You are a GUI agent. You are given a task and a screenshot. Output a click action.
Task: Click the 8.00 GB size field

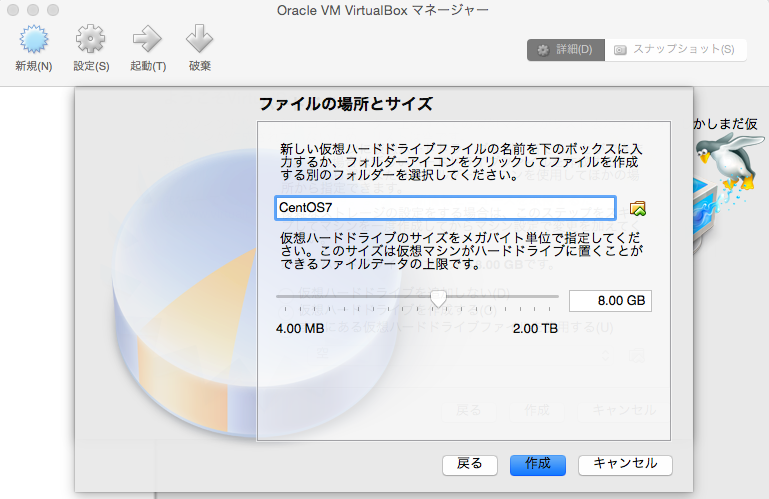coord(610,301)
